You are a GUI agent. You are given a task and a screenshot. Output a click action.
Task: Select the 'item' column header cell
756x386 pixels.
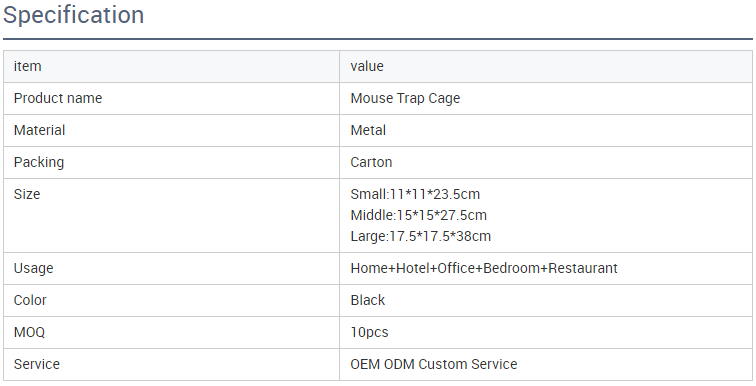(x=171, y=66)
